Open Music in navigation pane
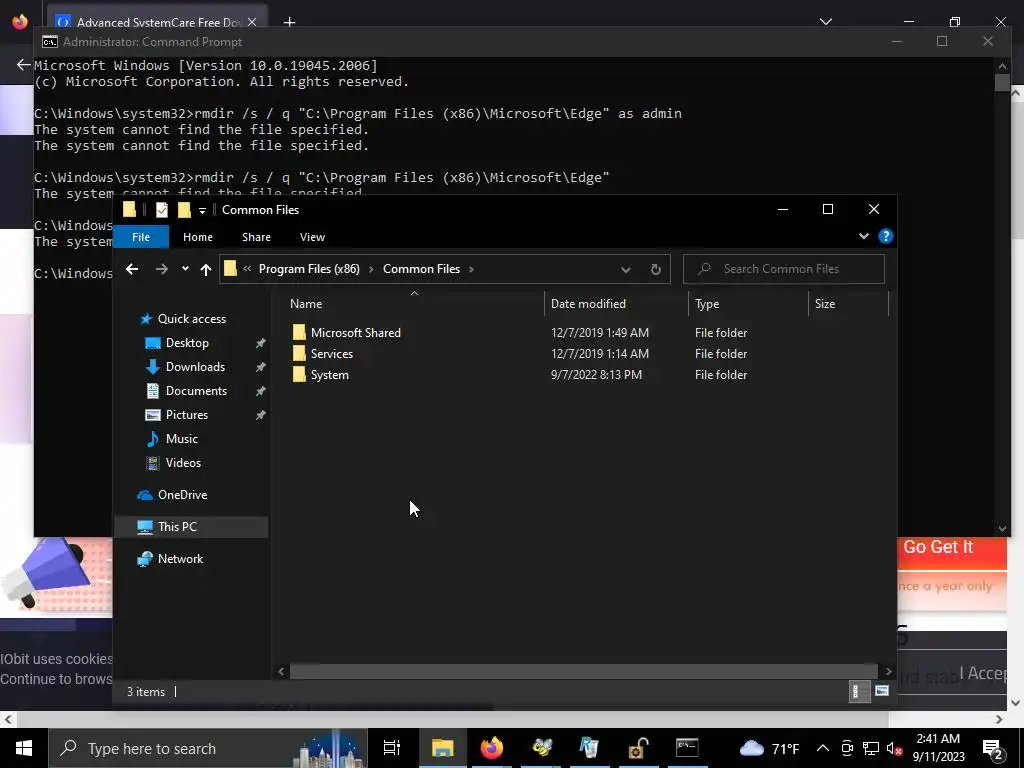 (182, 439)
